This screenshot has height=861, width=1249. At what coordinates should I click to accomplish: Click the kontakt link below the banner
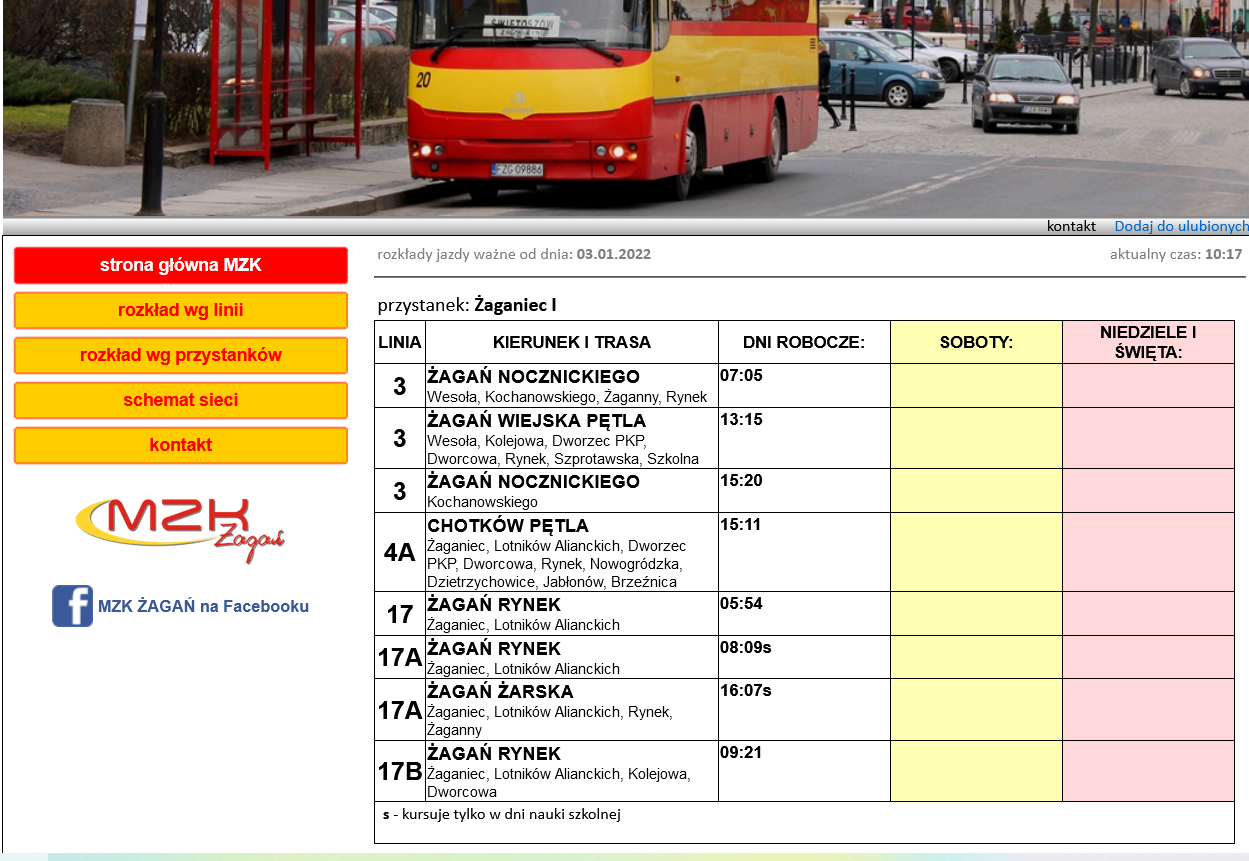pyautogui.click(x=1071, y=226)
